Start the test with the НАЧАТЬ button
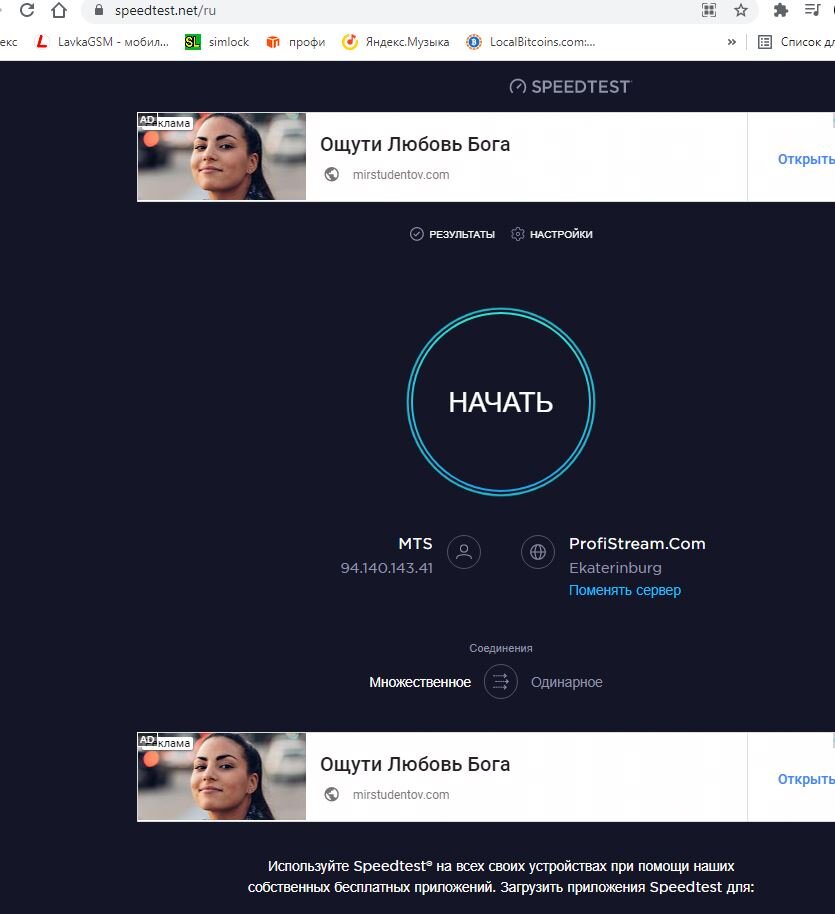The width and height of the screenshot is (835, 914). 501,402
